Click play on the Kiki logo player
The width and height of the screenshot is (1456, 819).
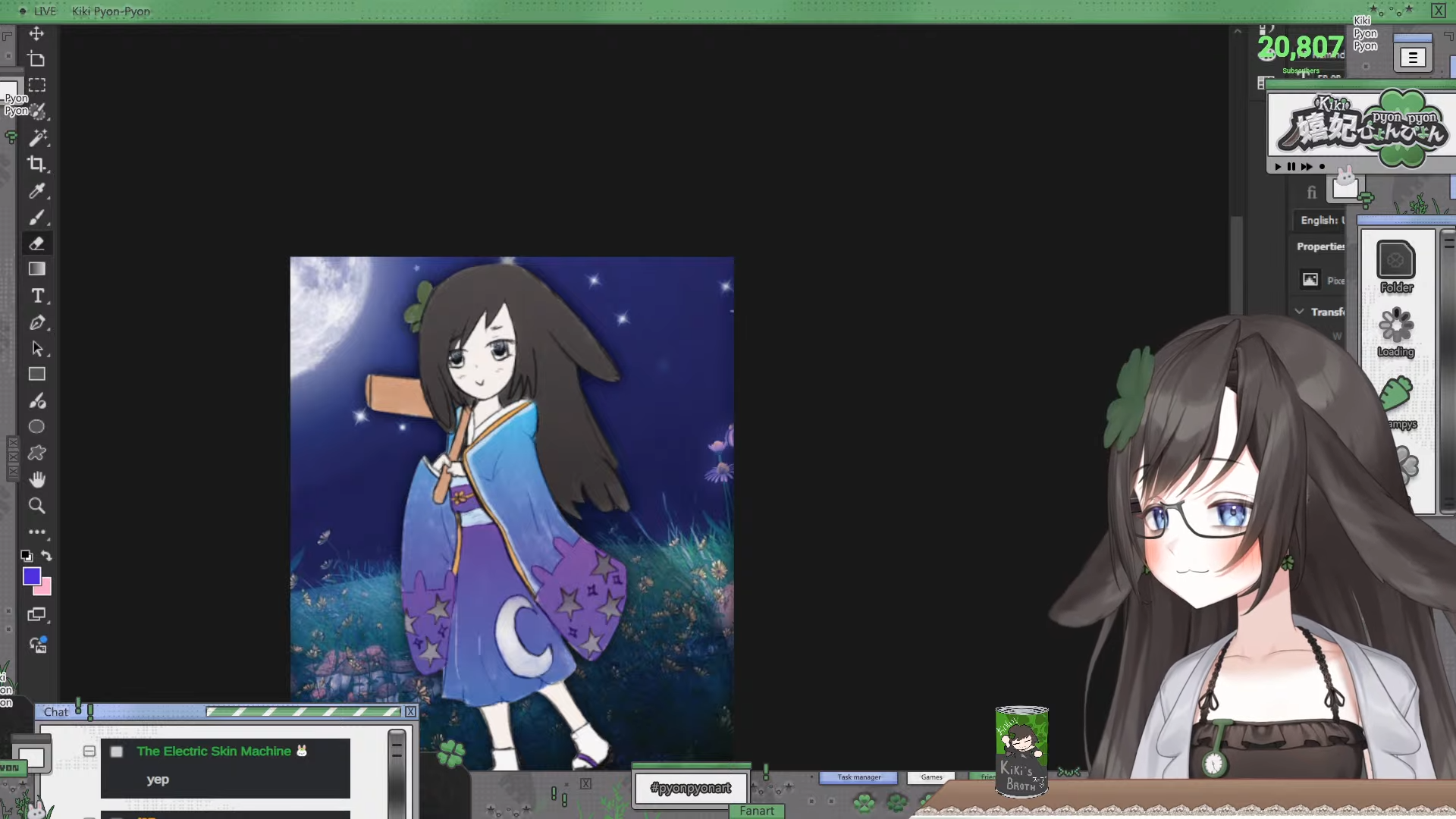coord(1278,166)
